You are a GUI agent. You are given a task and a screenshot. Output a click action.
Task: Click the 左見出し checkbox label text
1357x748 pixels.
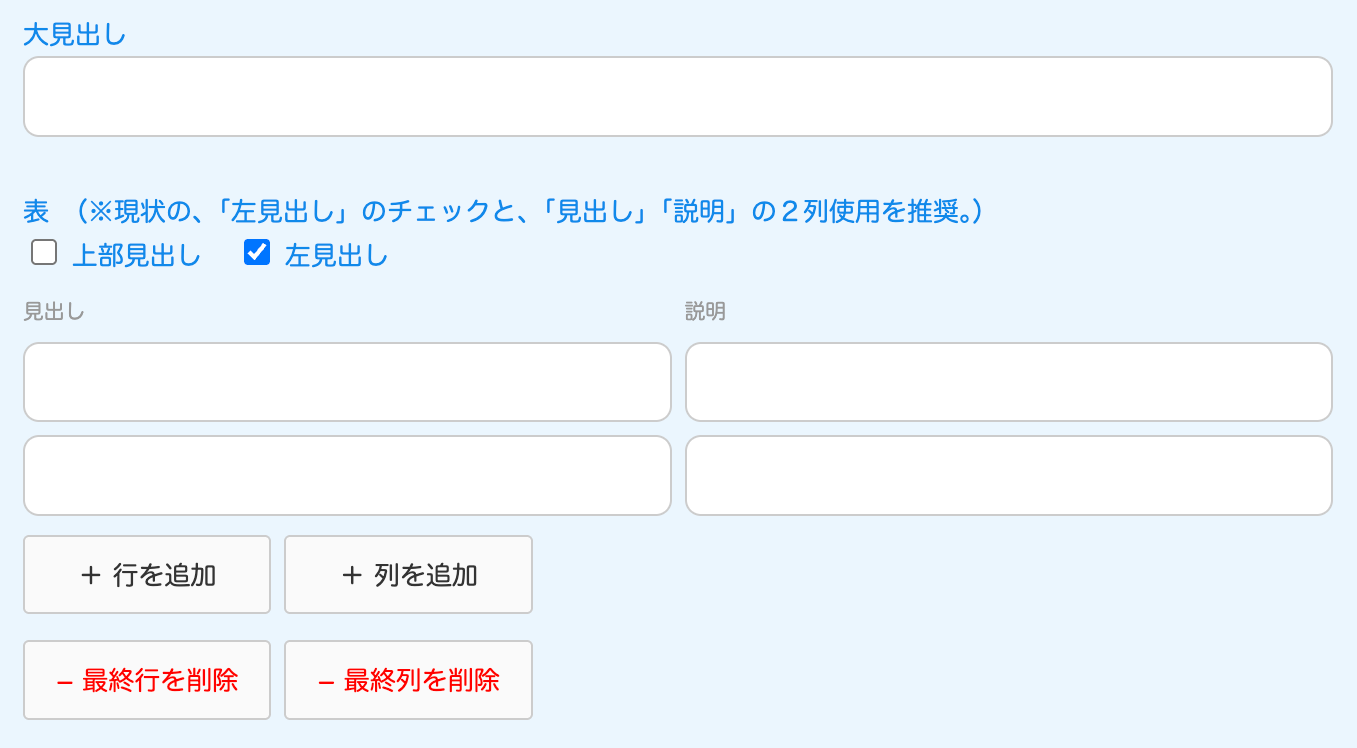click(x=337, y=256)
